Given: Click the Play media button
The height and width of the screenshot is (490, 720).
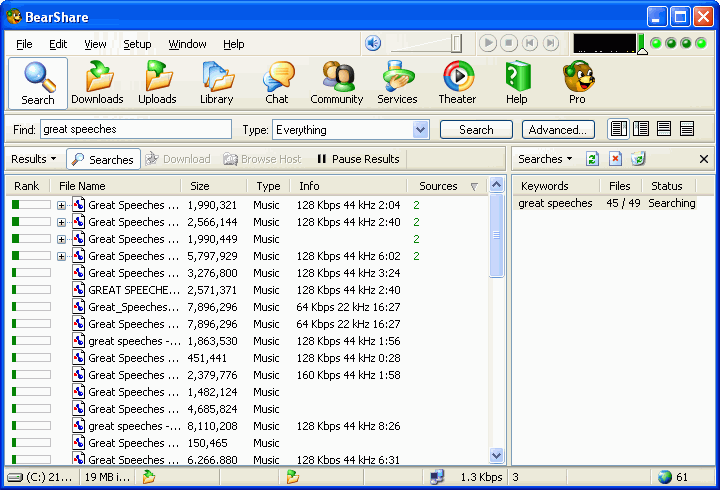Looking at the screenshot, I should point(488,43).
